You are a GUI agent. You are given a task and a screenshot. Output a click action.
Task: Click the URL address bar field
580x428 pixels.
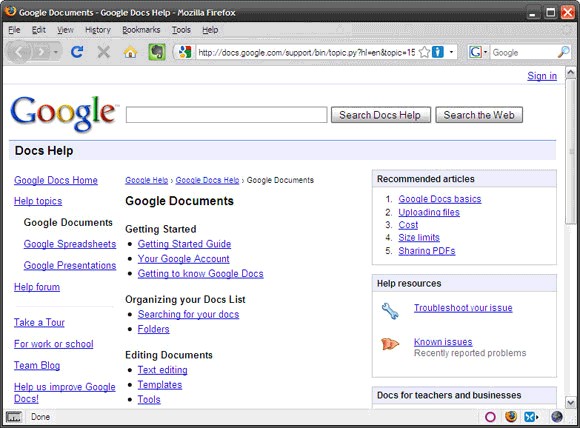(x=307, y=52)
